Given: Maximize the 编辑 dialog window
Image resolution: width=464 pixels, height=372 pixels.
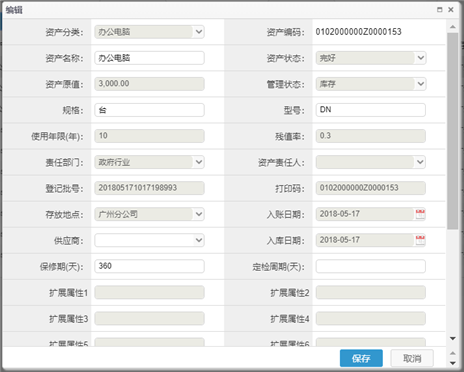Looking at the screenshot, I should click(x=440, y=10).
